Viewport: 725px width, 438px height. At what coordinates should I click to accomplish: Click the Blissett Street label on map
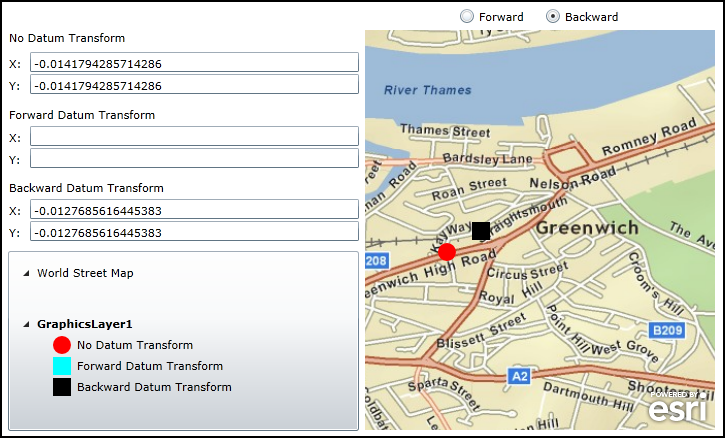point(482,331)
